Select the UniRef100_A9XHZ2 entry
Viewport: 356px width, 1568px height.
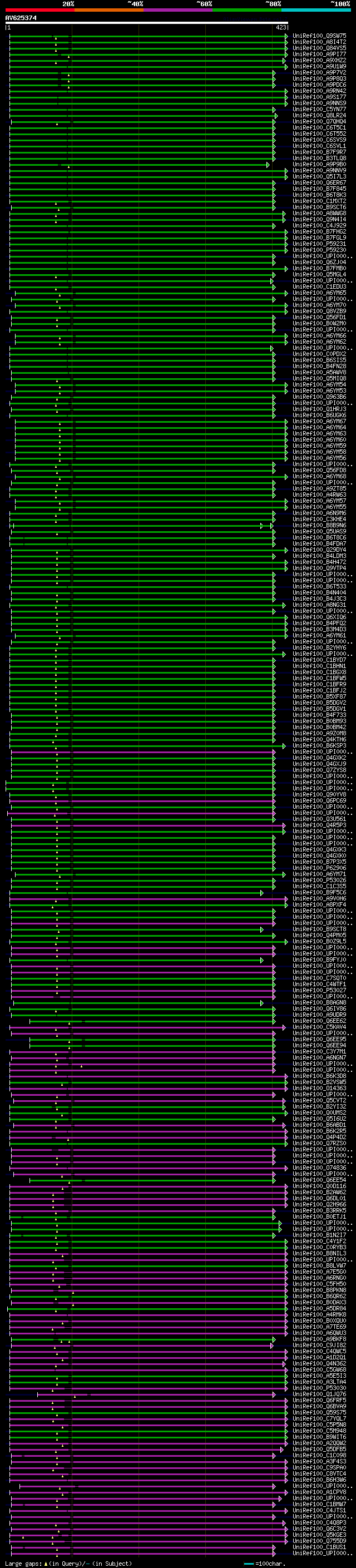tap(319, 60)
